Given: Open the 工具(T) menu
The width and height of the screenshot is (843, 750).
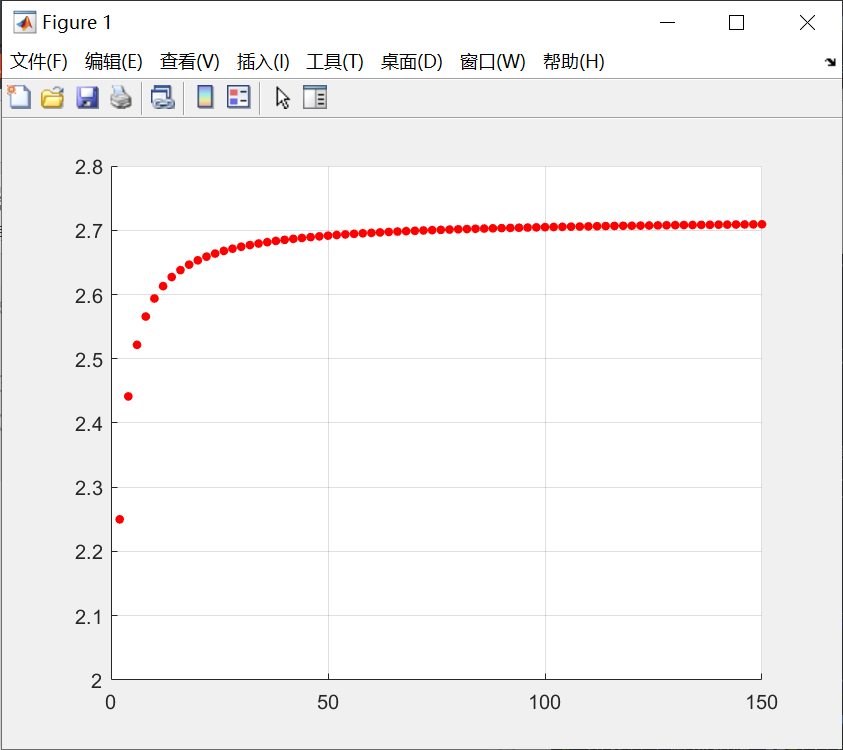Looking at the screenshot, I should tap(335, 62).
